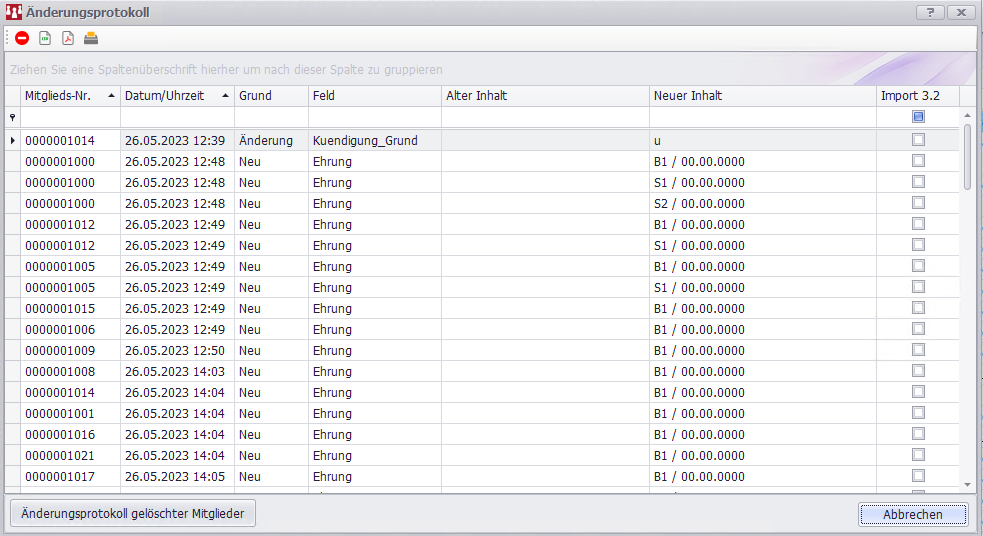Select the current row indicator arrow
Screen dimensions: 983x536
coord(13,141)
